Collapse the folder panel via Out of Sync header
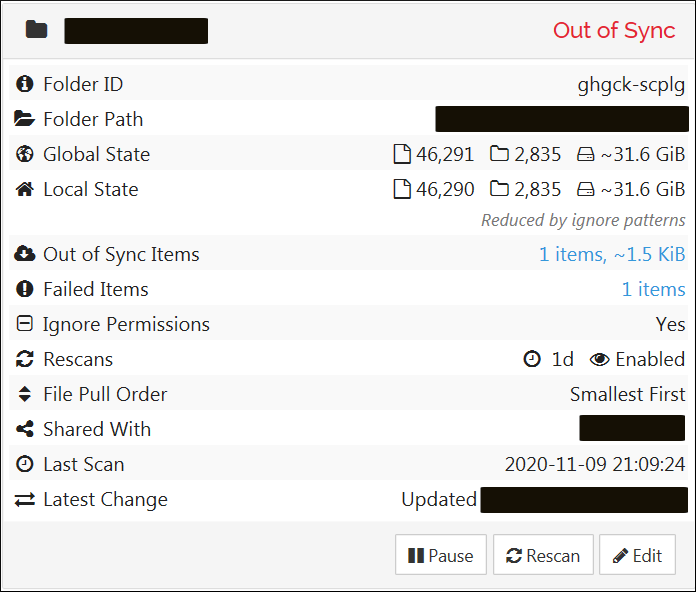 (x=614, y=30)
